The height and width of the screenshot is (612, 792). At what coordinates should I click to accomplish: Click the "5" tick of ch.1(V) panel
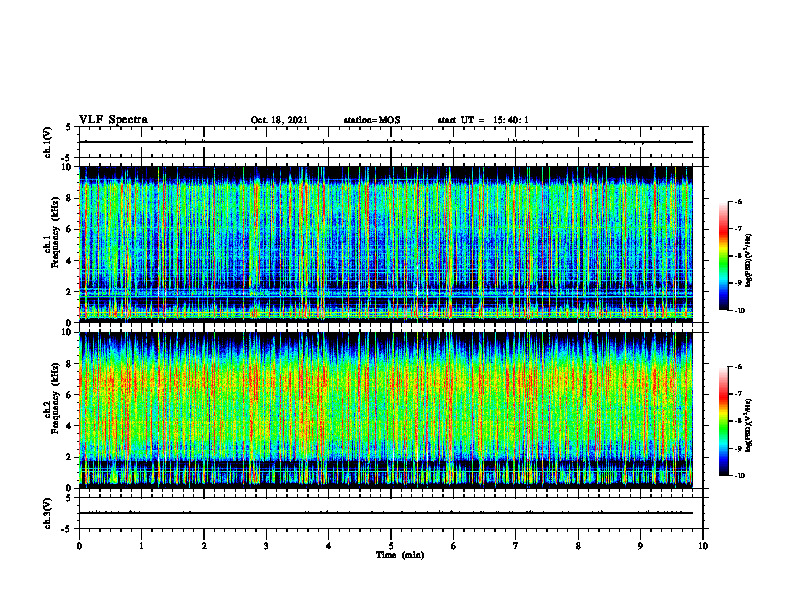point(69,127)
